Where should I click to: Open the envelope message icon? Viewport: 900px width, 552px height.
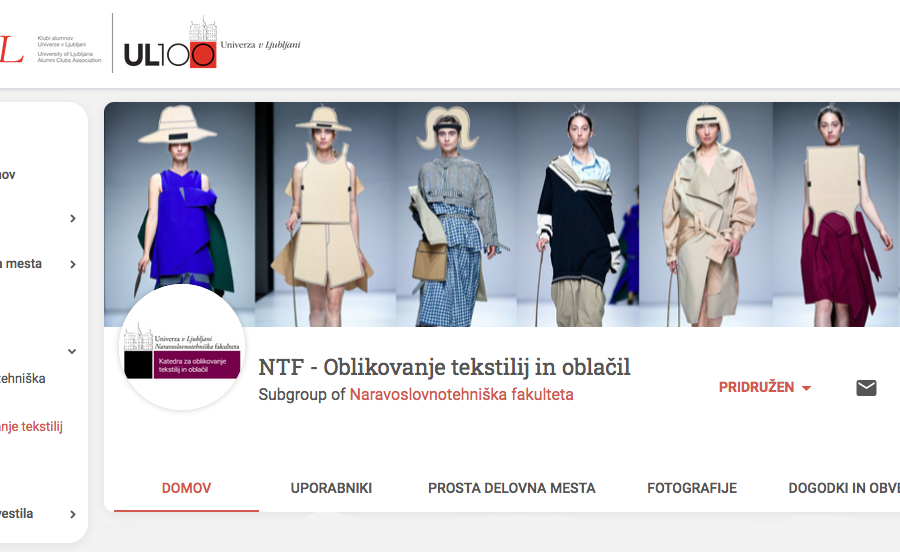[x=866, y=388]
